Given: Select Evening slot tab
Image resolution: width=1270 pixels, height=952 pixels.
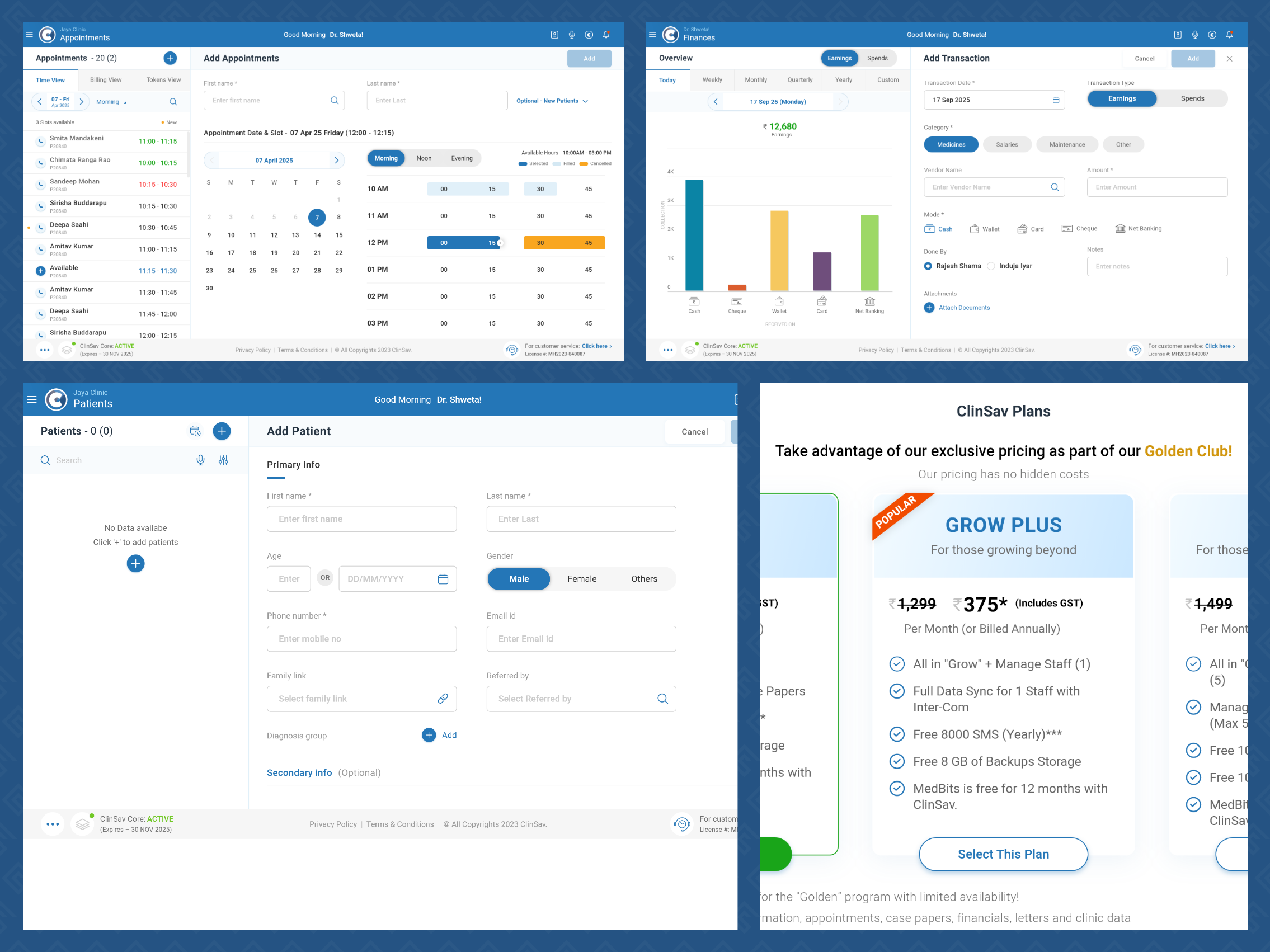Looking at the screenshot, I should point(462,158).
